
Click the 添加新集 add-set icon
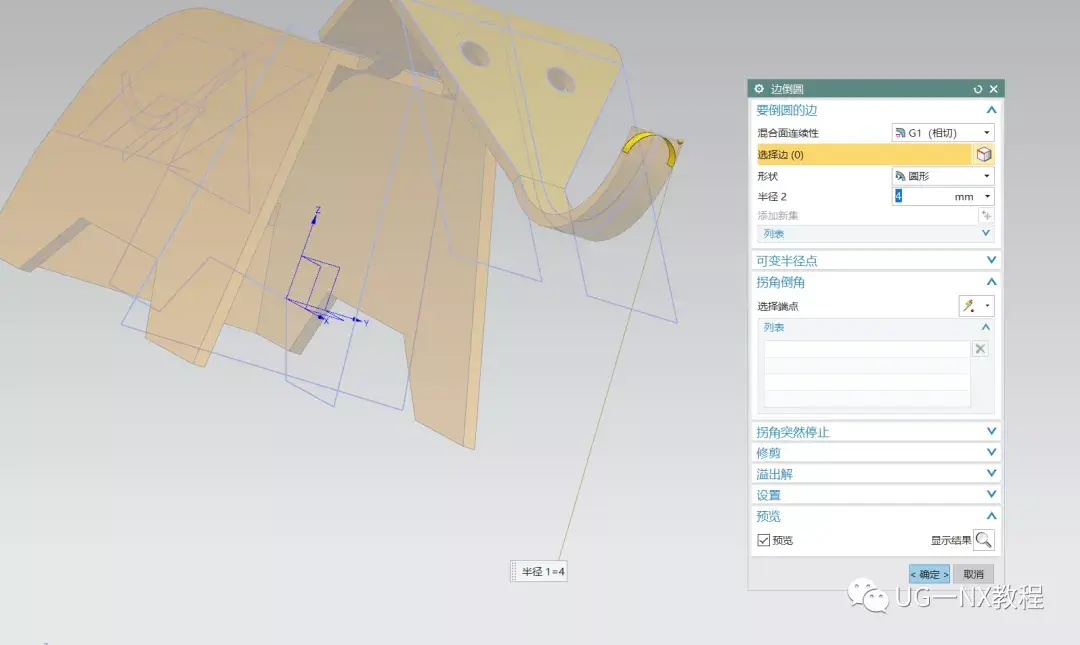[986, 216]
